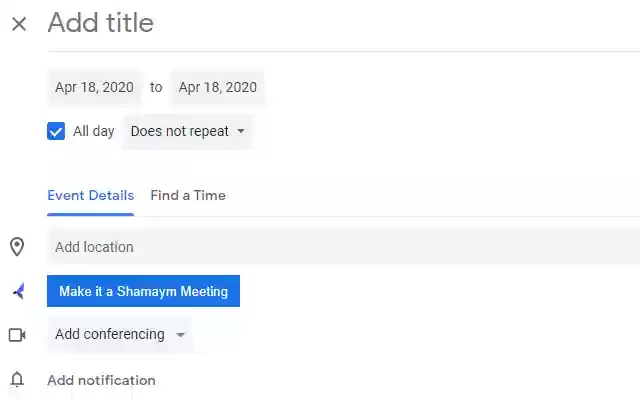640x400 pixels.
Task: Open the end date picker after 'to'
Action: point(217,87)
